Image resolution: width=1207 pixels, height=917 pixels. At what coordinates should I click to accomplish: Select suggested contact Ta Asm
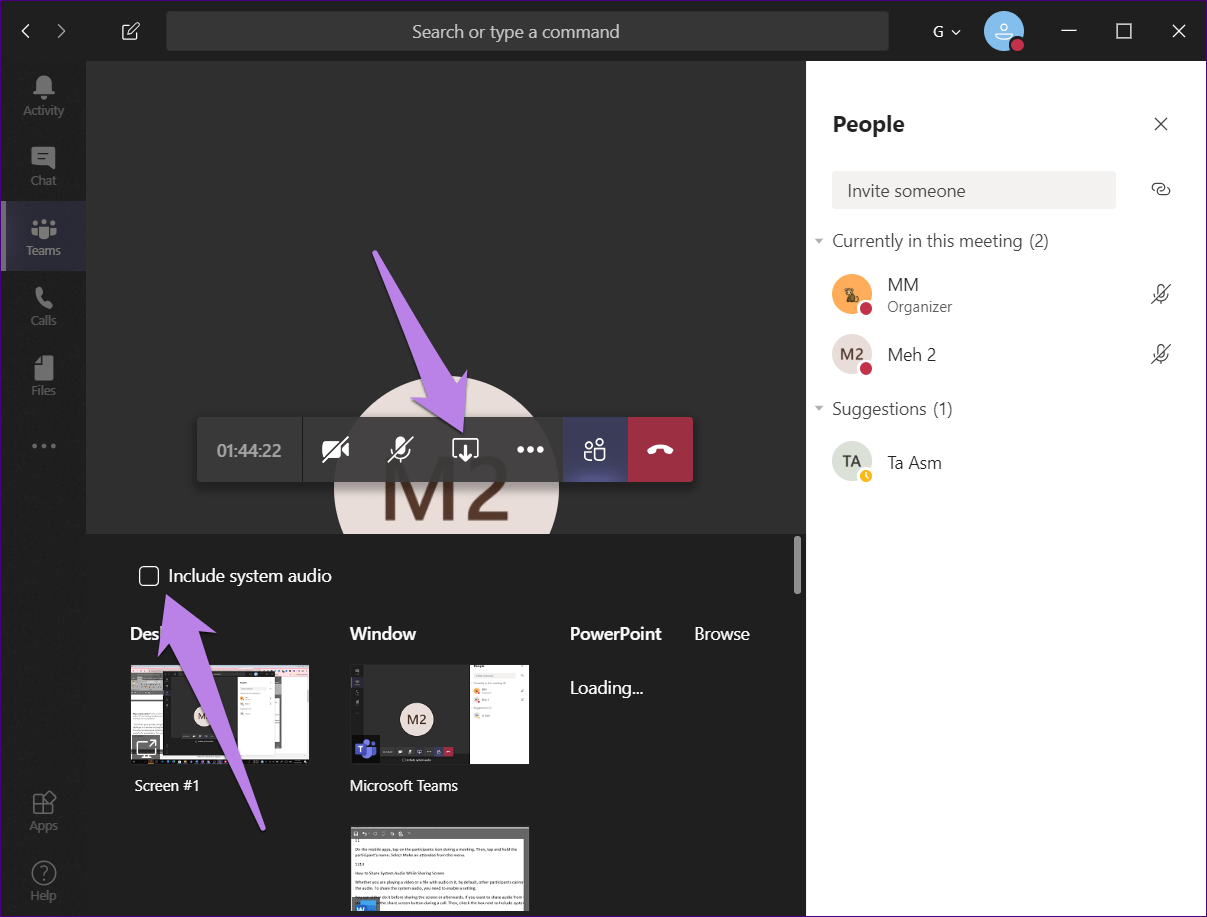click(x=914, y=462)
